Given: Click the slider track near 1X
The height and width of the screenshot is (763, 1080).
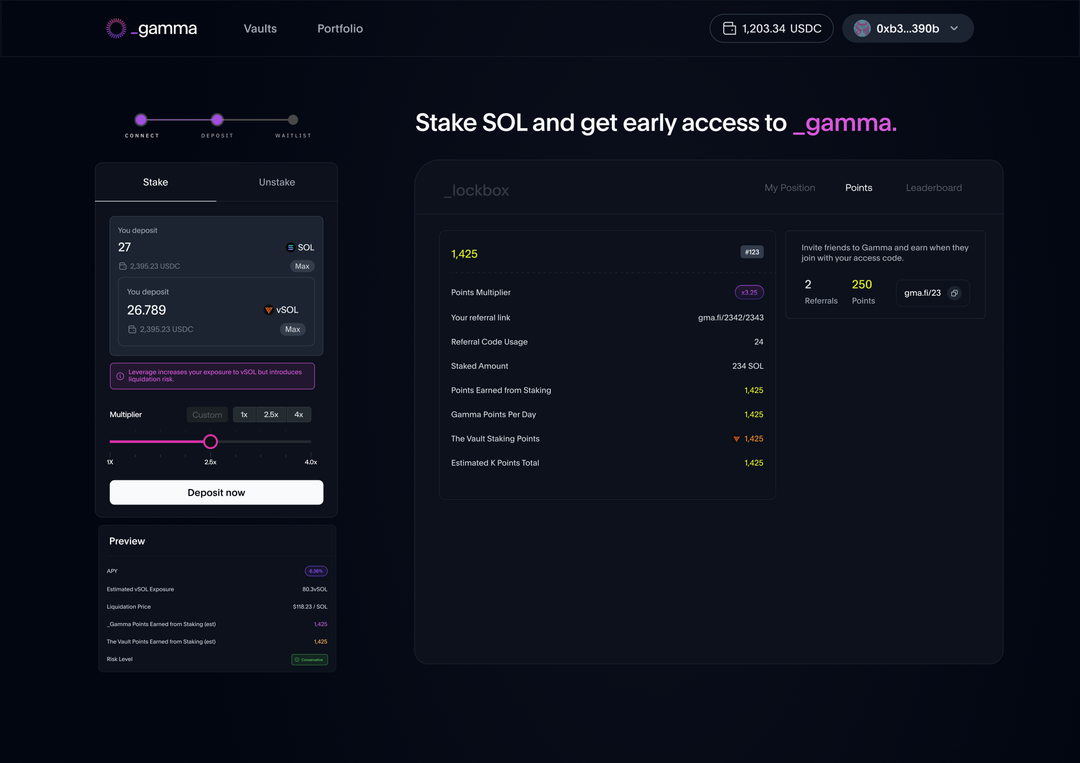Looking at the screenshot, I should (112, 441).
